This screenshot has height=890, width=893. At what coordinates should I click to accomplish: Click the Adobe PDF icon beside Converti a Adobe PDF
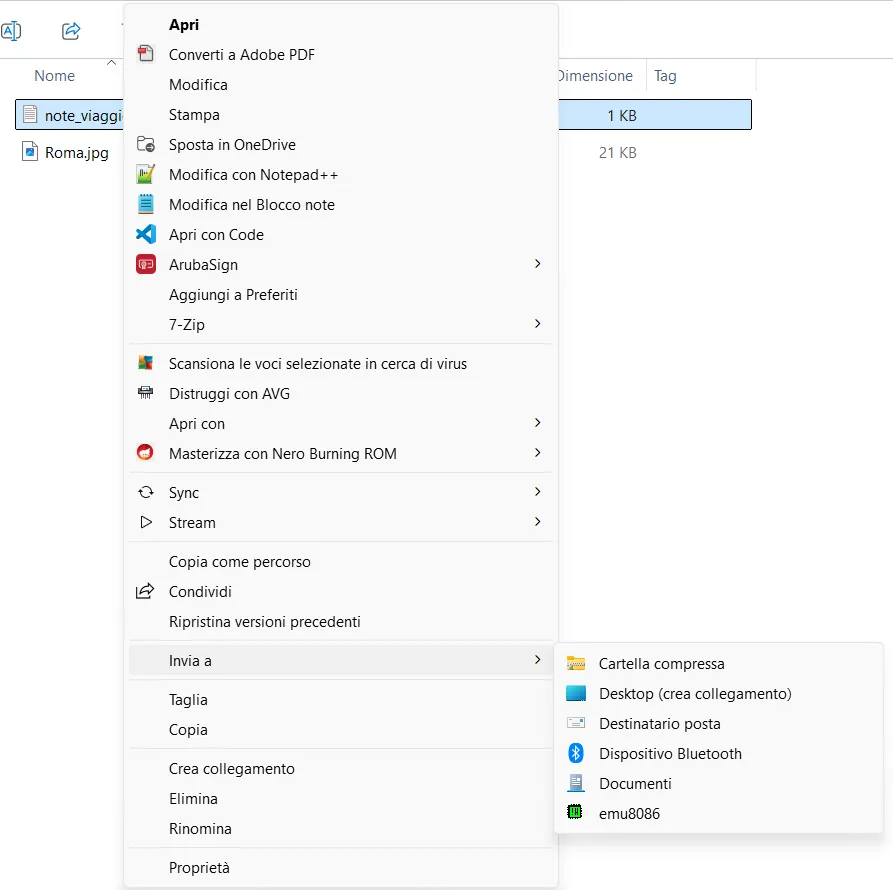[x=146, y=54]
